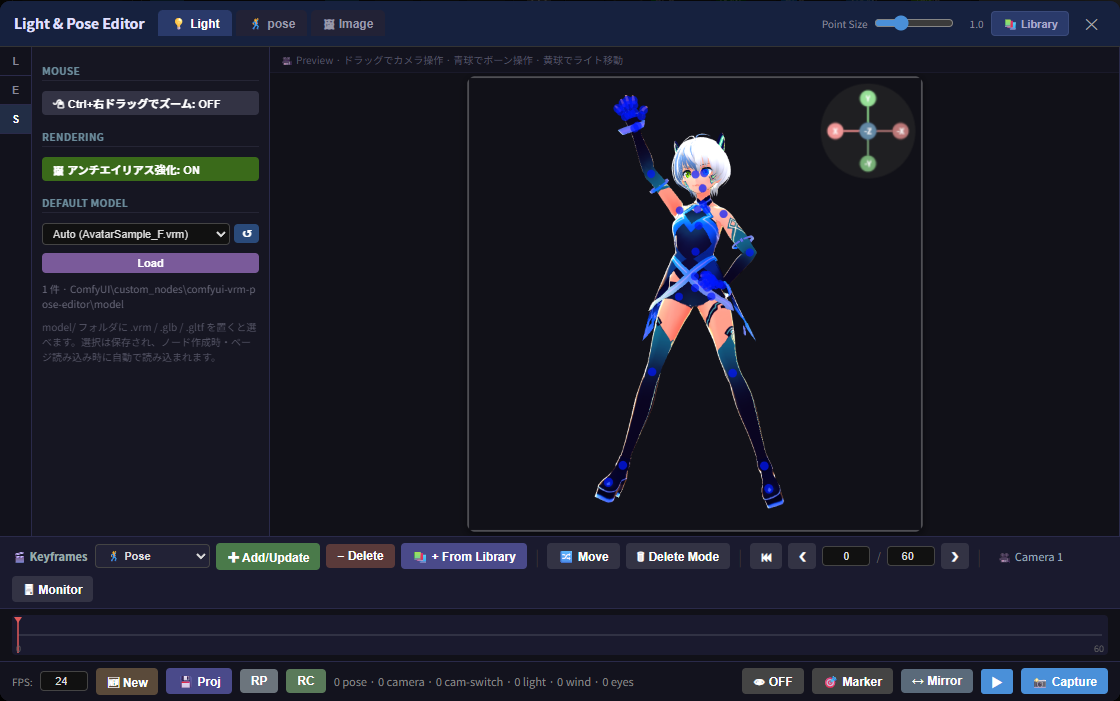
Task: Click the raised hand bone control point
Action: pyautogui.click(x=631, y=109)
